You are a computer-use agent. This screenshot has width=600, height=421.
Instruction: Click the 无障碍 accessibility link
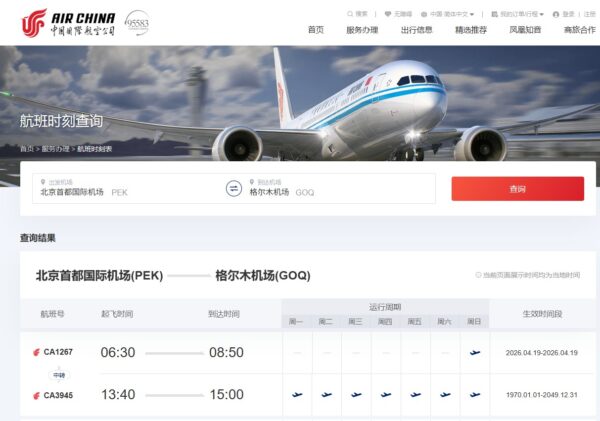pos(398,14)
